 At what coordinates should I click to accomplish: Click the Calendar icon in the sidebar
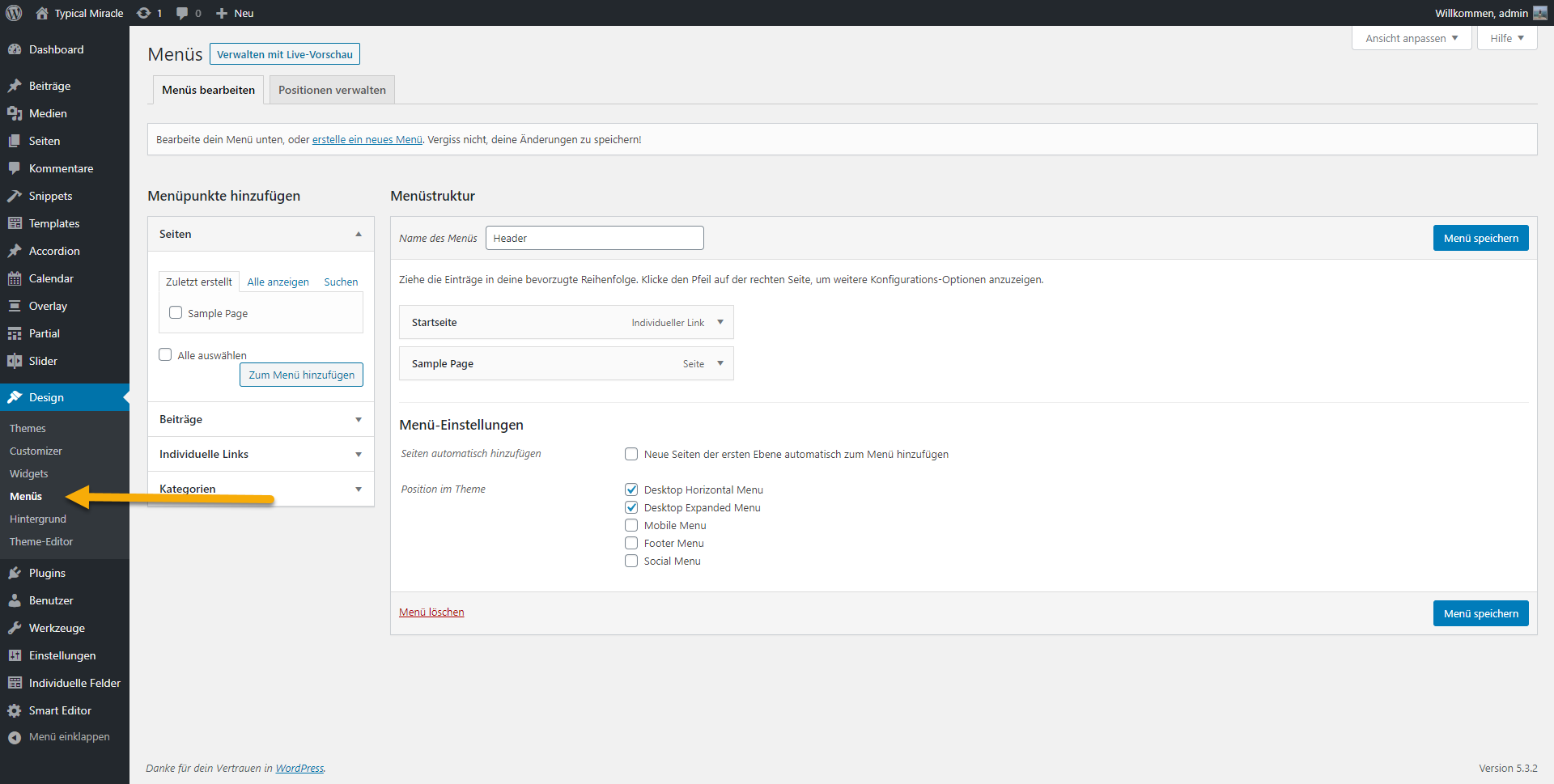(x=15, y=278)
